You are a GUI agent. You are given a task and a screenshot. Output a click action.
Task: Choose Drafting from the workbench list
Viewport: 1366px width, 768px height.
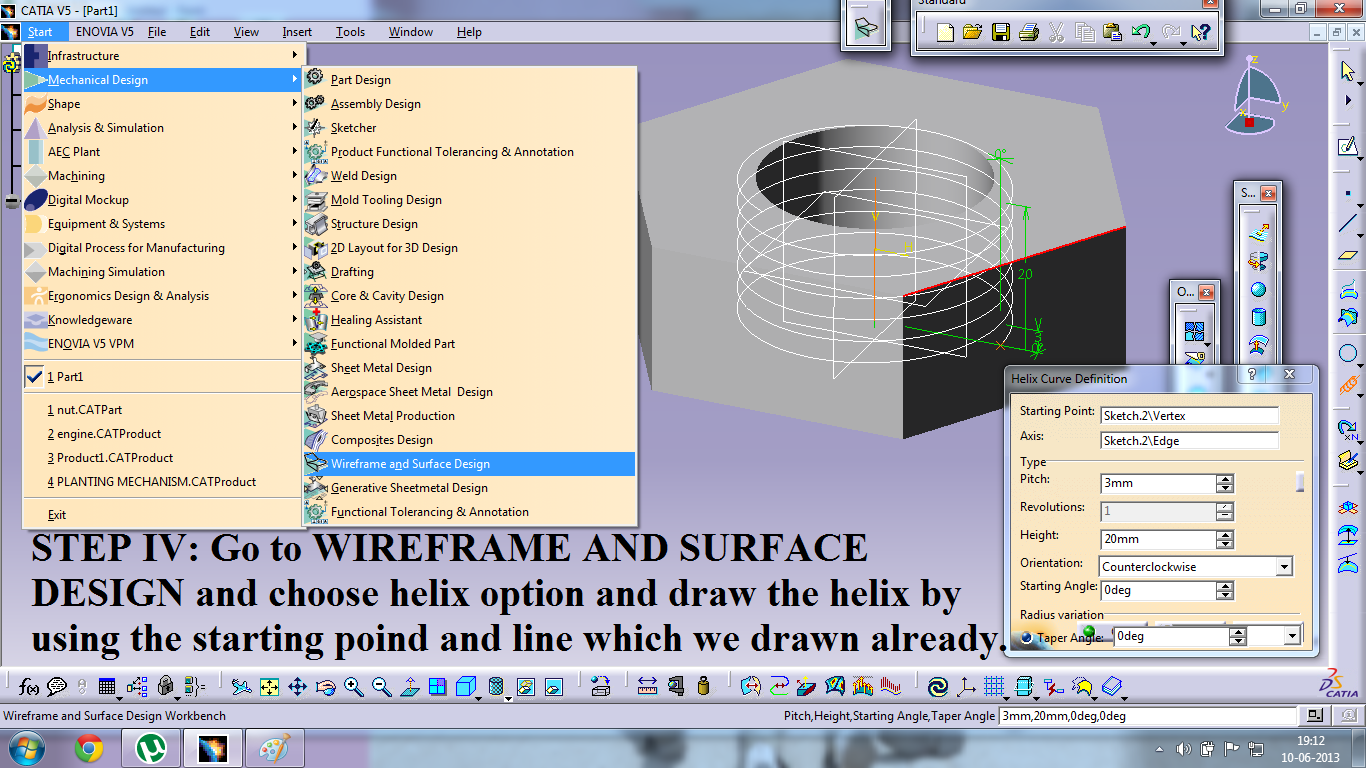[469, 272]
